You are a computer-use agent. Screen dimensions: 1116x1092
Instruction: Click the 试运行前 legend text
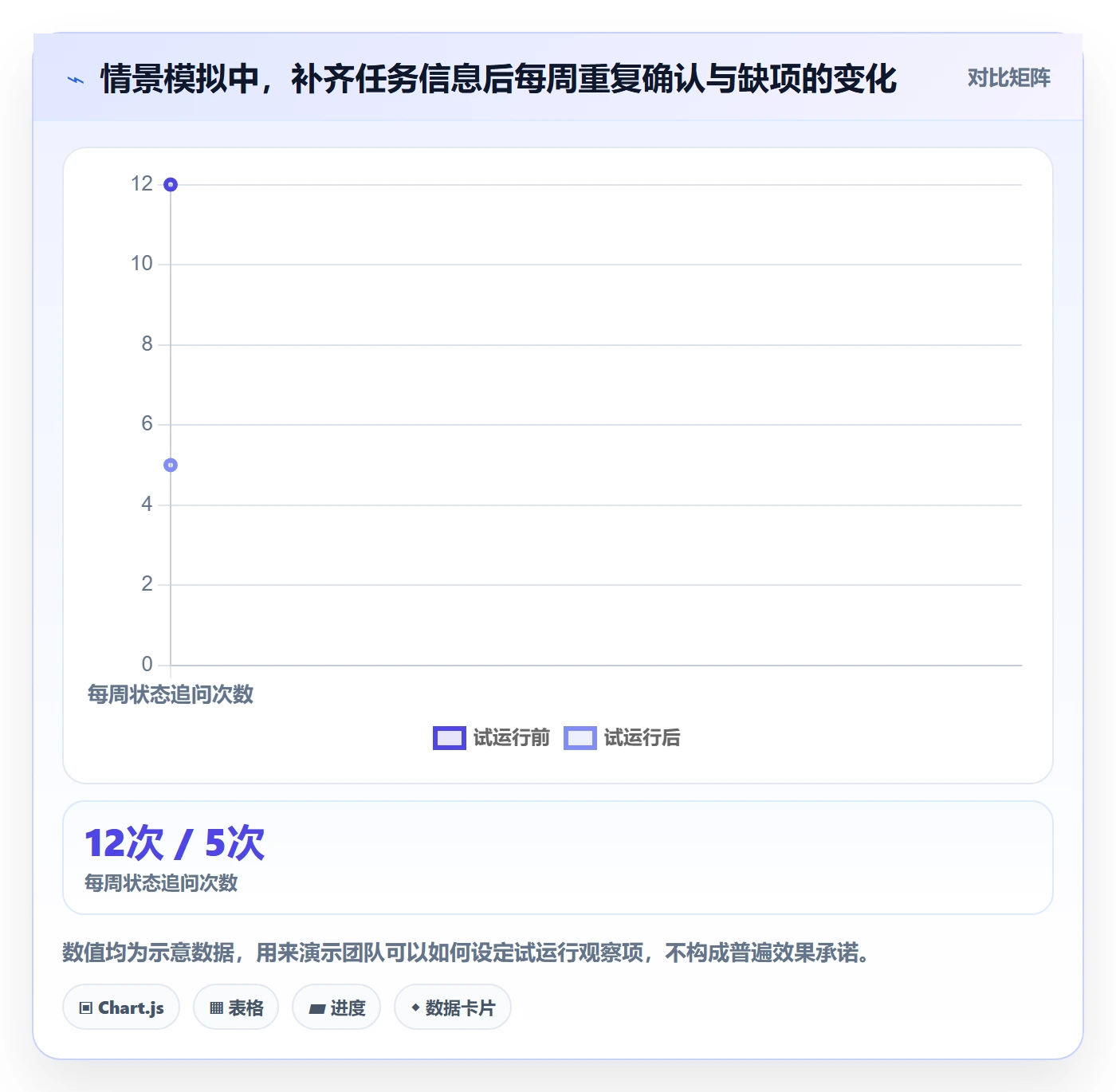(x=511, y=738)
